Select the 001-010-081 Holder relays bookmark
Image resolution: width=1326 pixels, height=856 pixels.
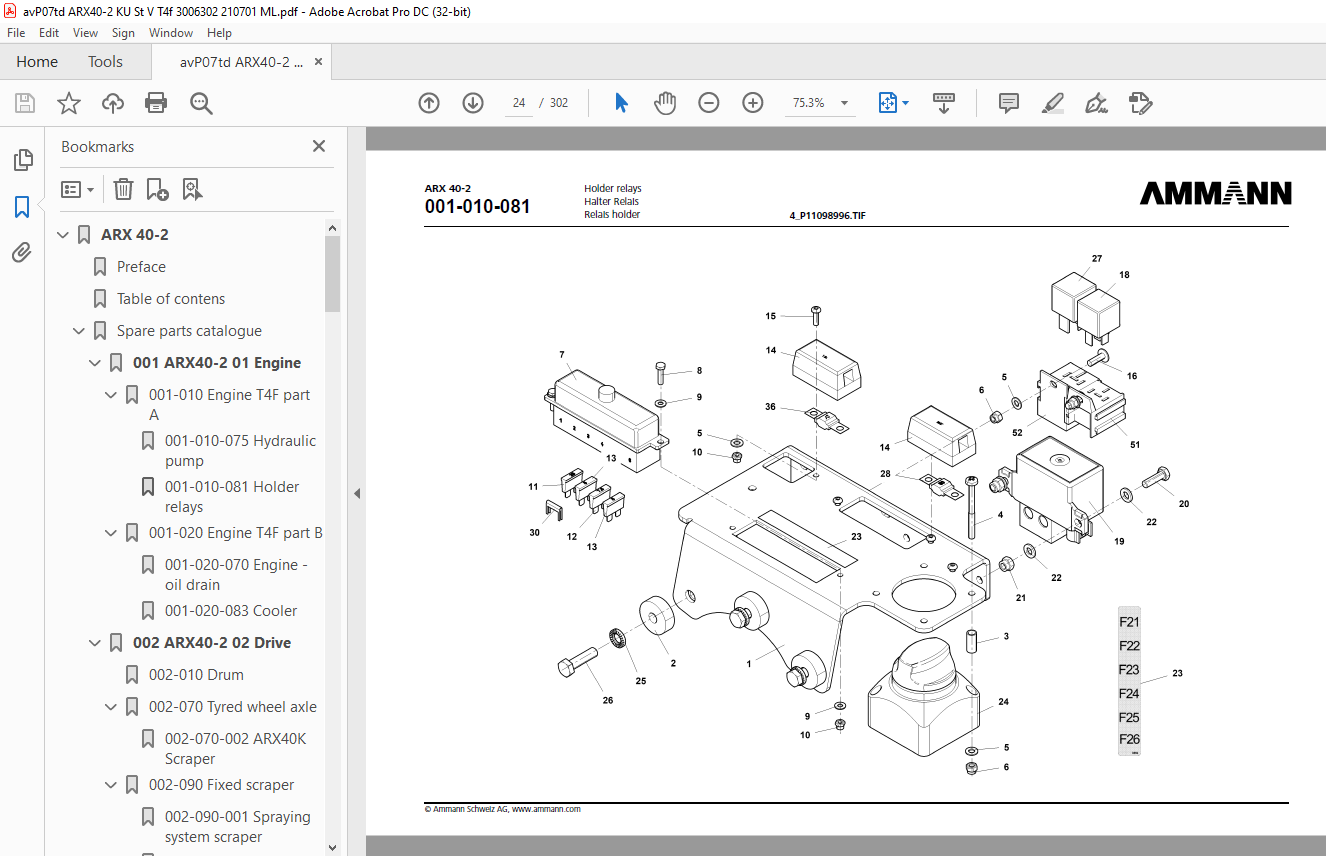tap(232, 497)
